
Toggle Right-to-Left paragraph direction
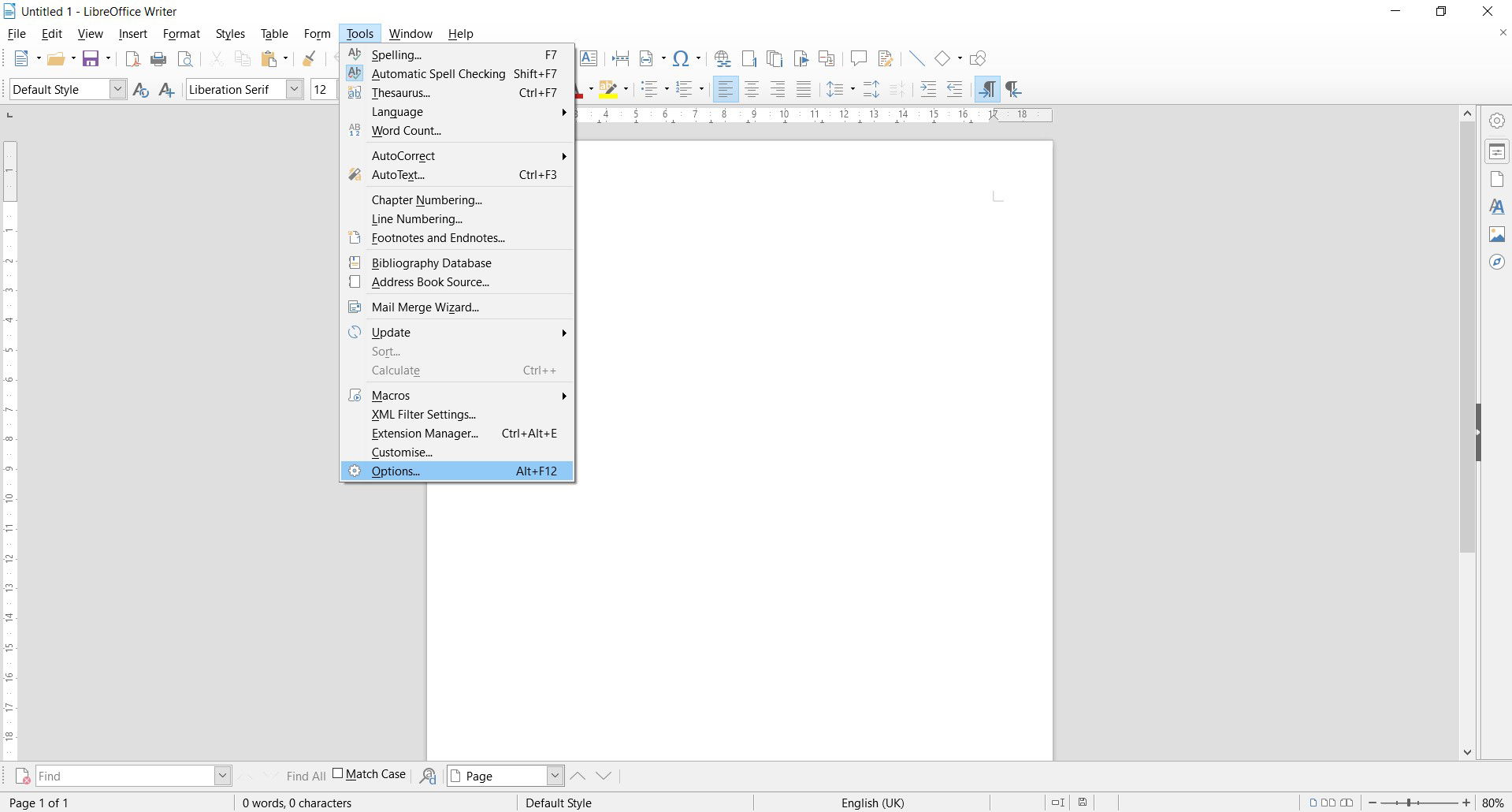[1013, 90]
